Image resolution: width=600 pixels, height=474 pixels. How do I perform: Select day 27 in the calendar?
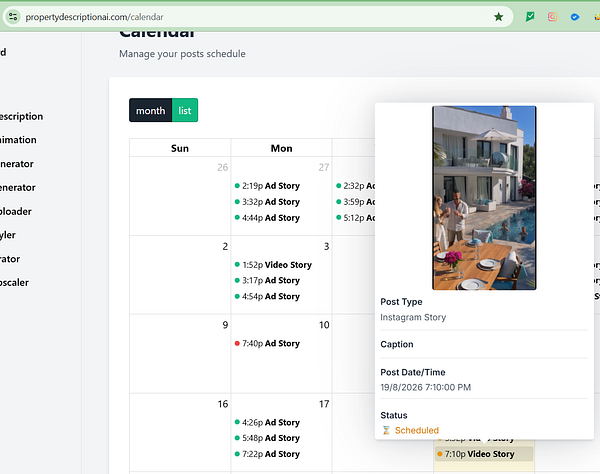pos(324,167)
